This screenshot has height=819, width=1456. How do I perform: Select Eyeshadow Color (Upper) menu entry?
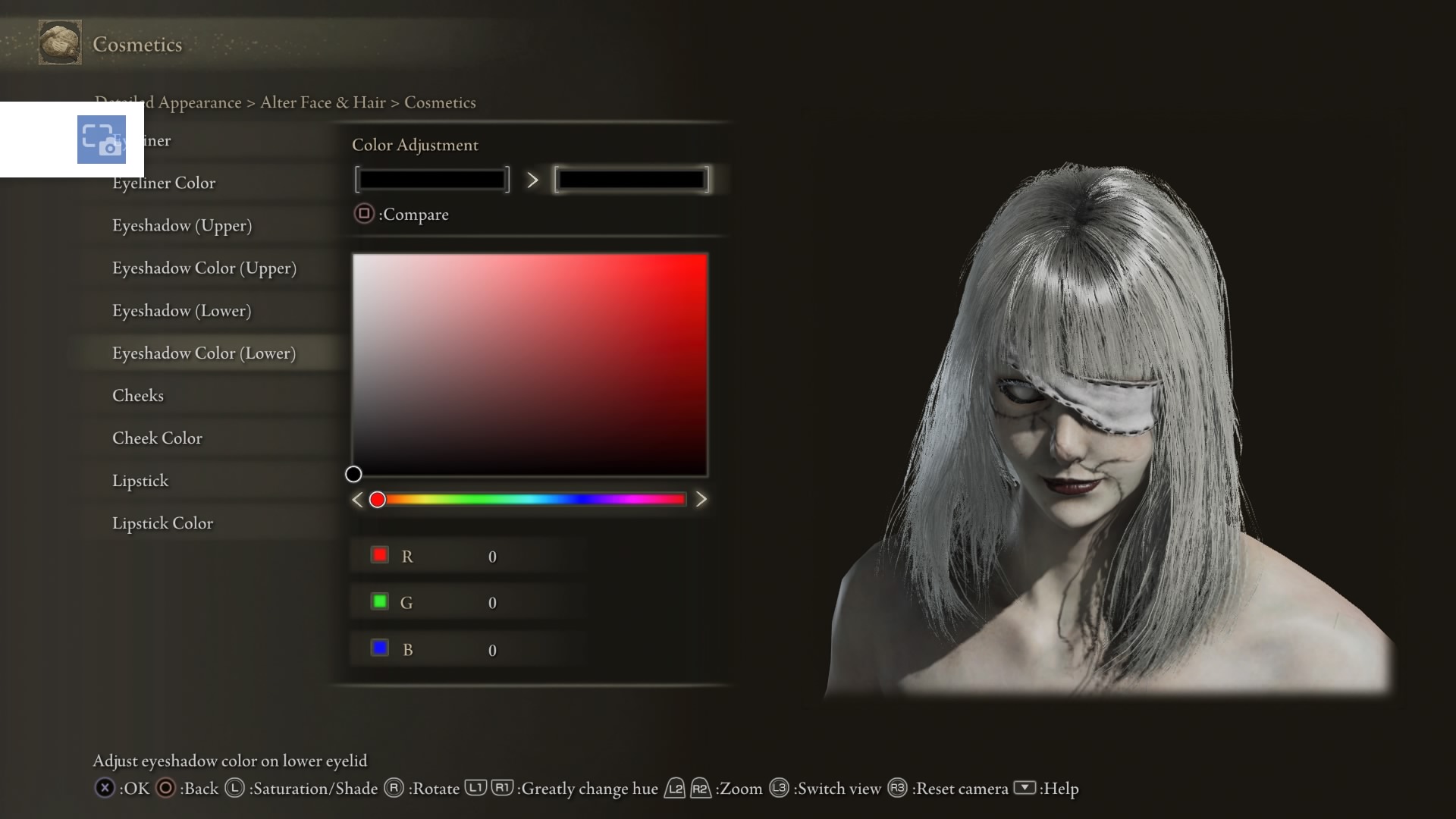(204, 268)
